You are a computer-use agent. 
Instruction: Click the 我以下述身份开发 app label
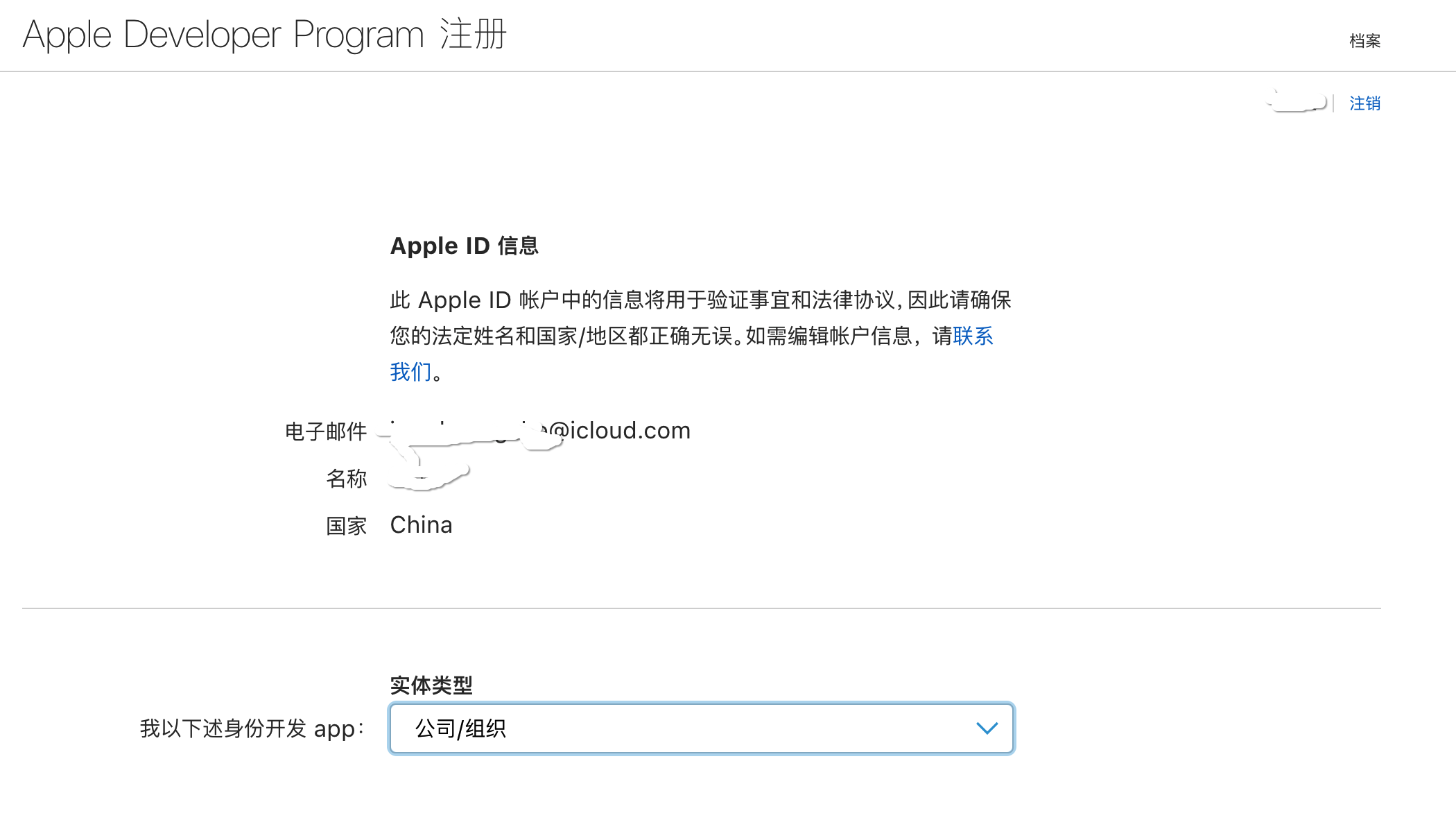251,728
